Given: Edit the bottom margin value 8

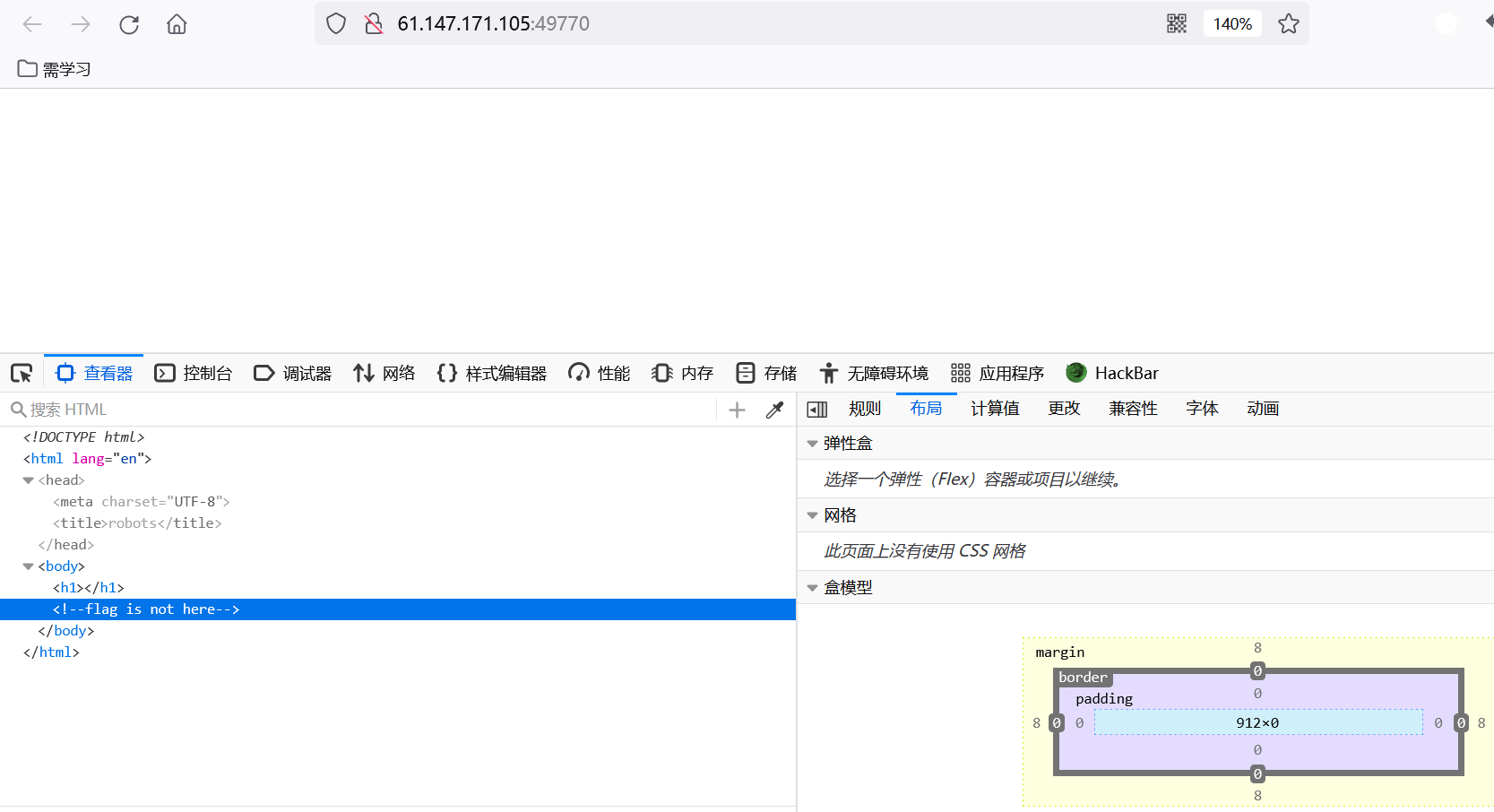Looking at the screenshot, I should tap(1257, 796).
